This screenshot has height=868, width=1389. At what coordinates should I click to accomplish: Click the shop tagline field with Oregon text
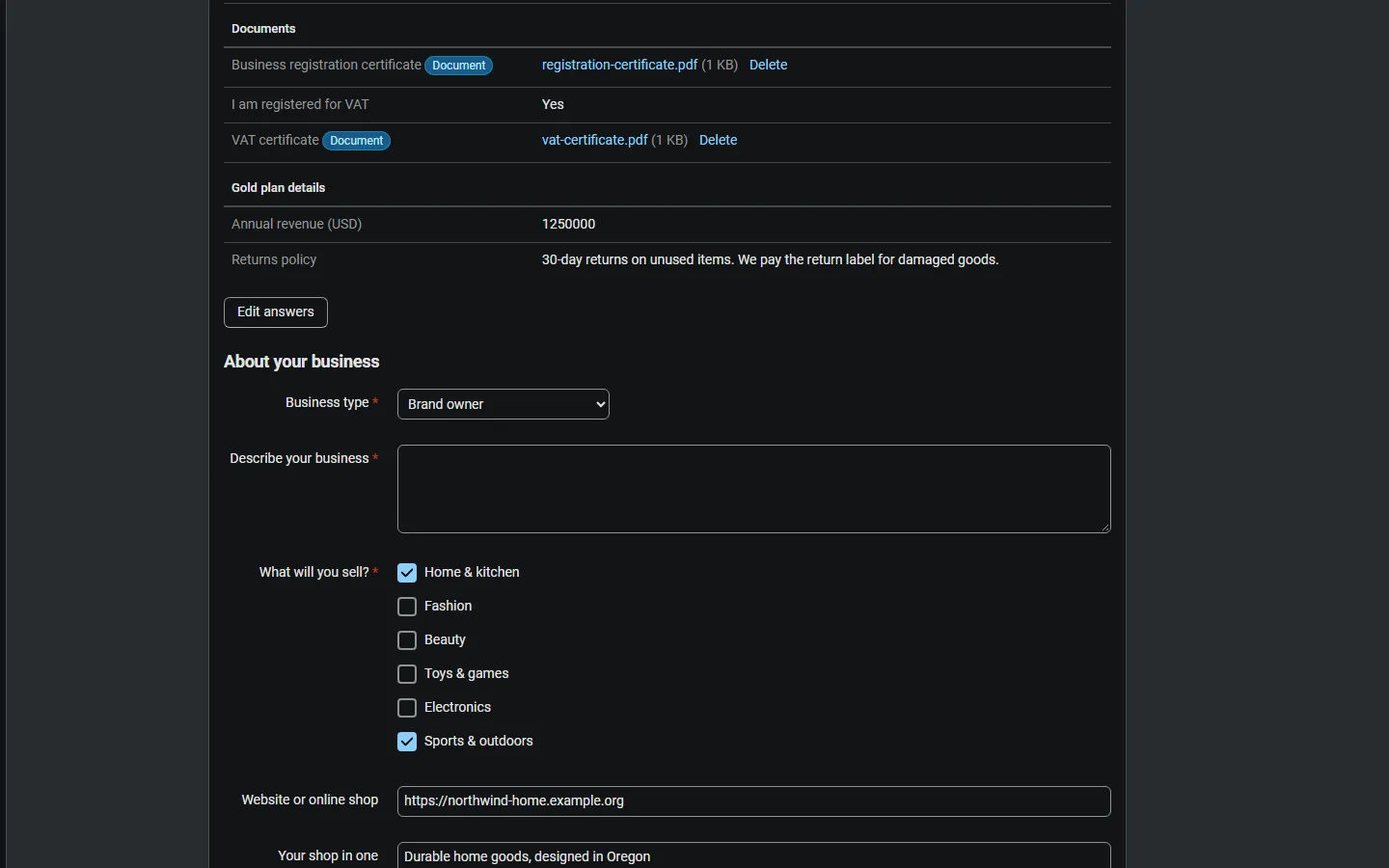click(754, 856)
